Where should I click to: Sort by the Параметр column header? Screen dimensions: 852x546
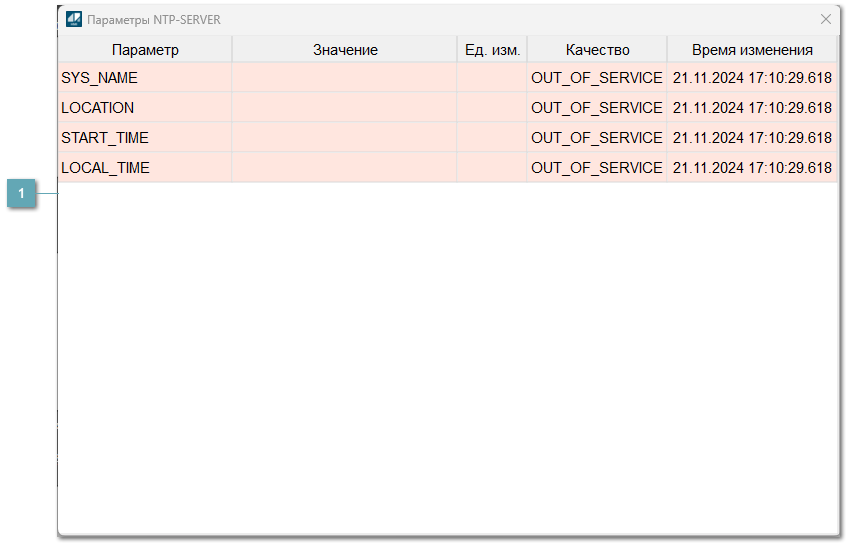pos(145,50)
